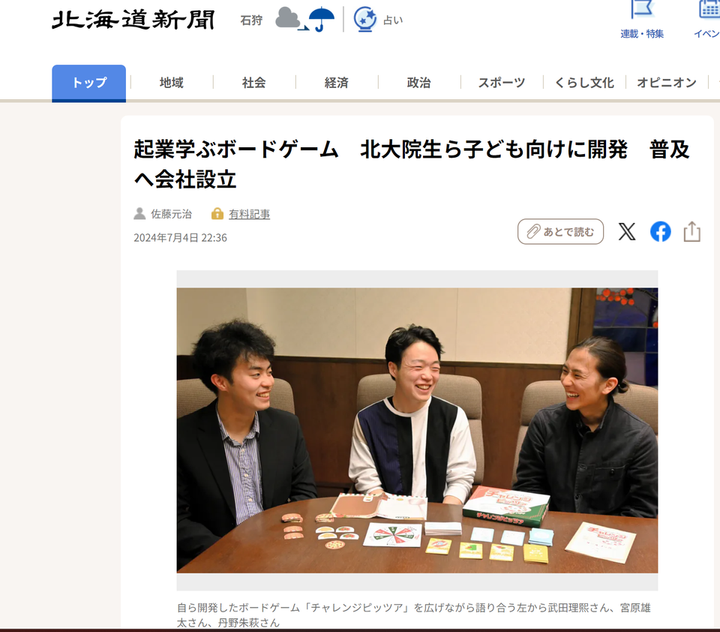
Task: Enlarge the board game article photo
Action: click(x=417, y=430)
